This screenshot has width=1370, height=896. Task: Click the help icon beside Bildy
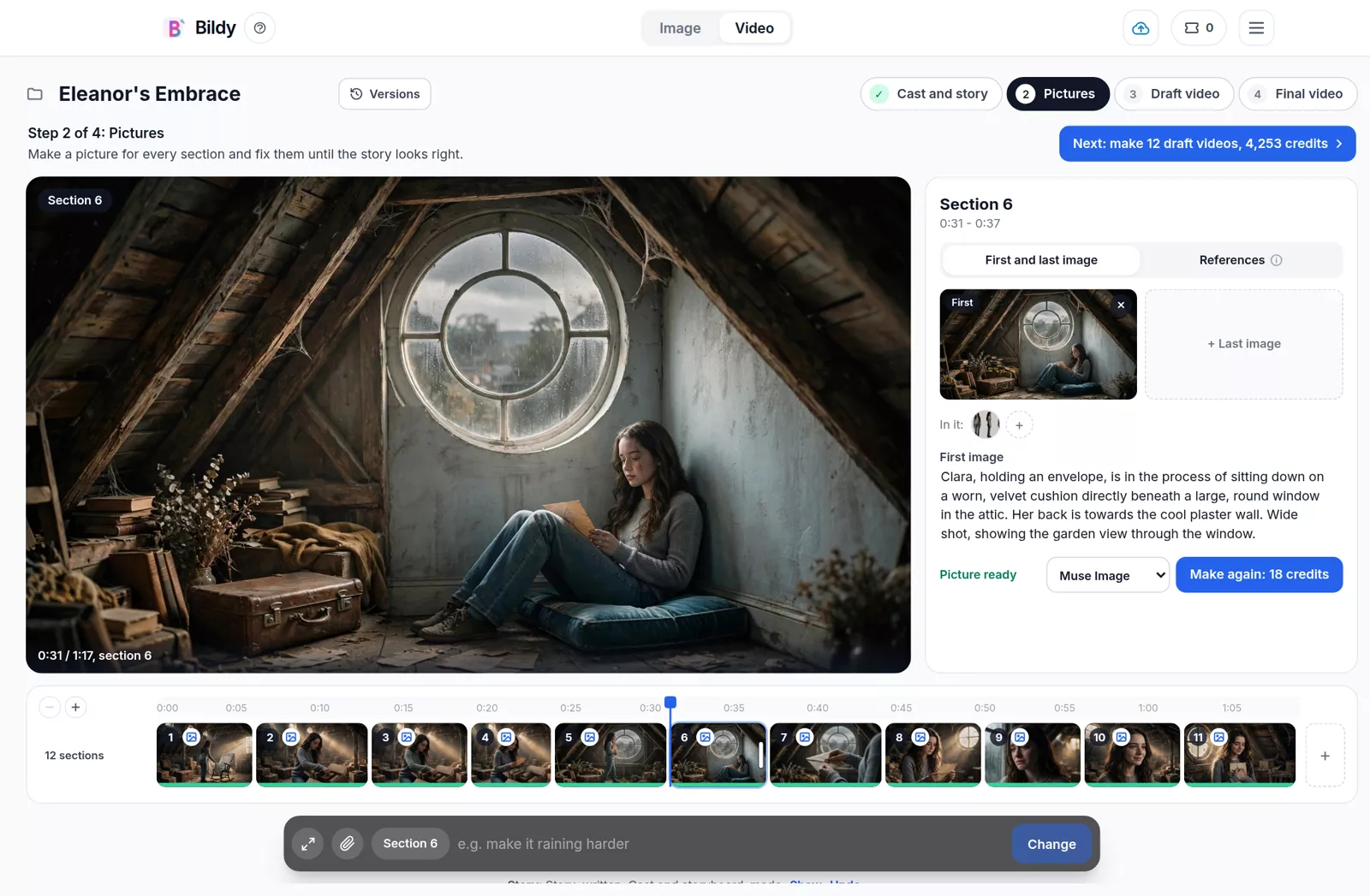coord(260,28)
